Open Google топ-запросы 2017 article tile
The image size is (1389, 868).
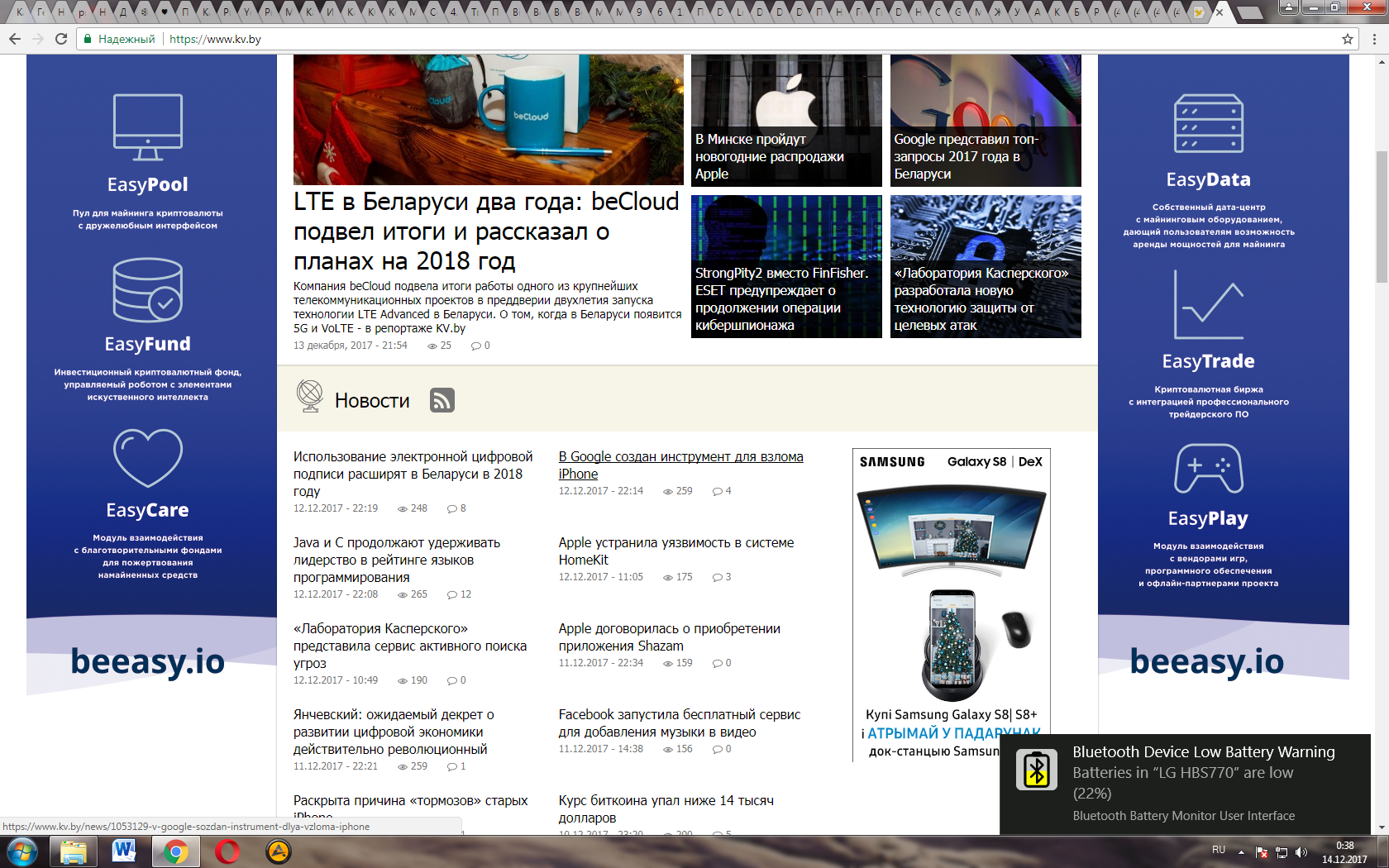click(986, 121)
